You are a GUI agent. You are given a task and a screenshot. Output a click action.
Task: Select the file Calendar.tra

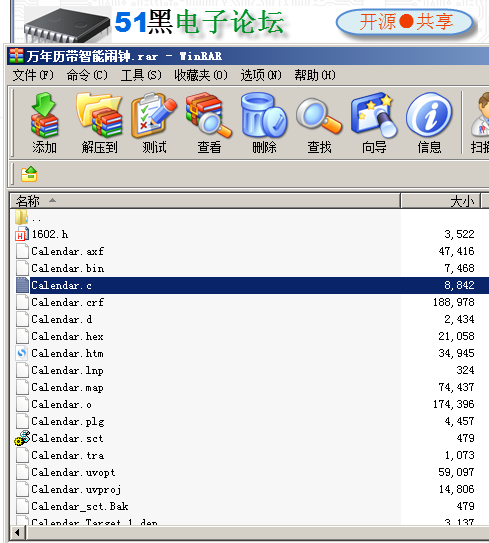tap(68, 455)
